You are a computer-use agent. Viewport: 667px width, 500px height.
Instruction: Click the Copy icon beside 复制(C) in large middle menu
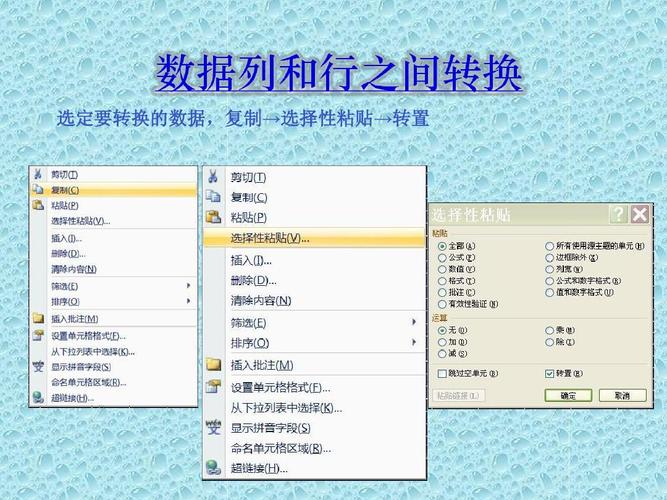(213, 197)
